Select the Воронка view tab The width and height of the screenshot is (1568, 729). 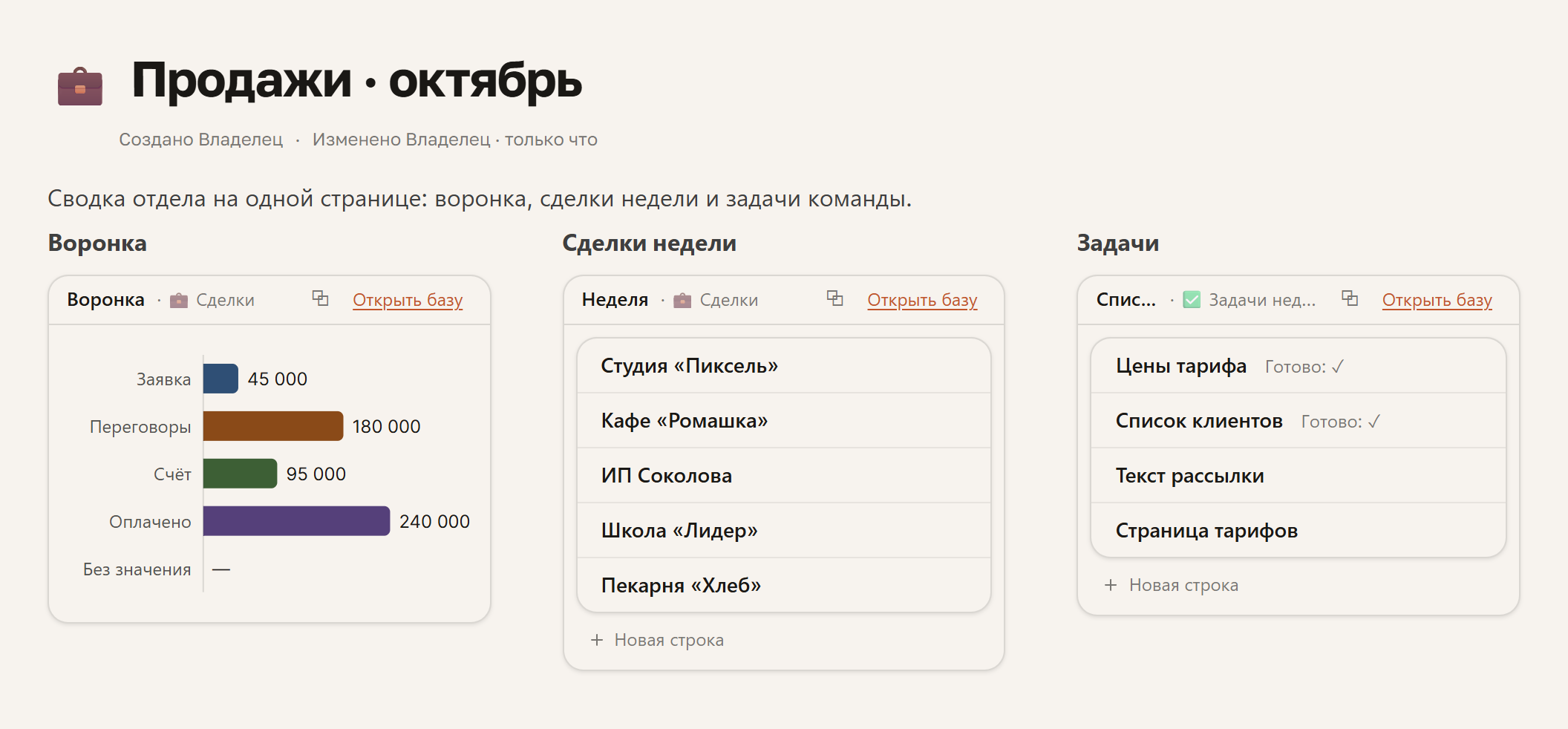105,300
